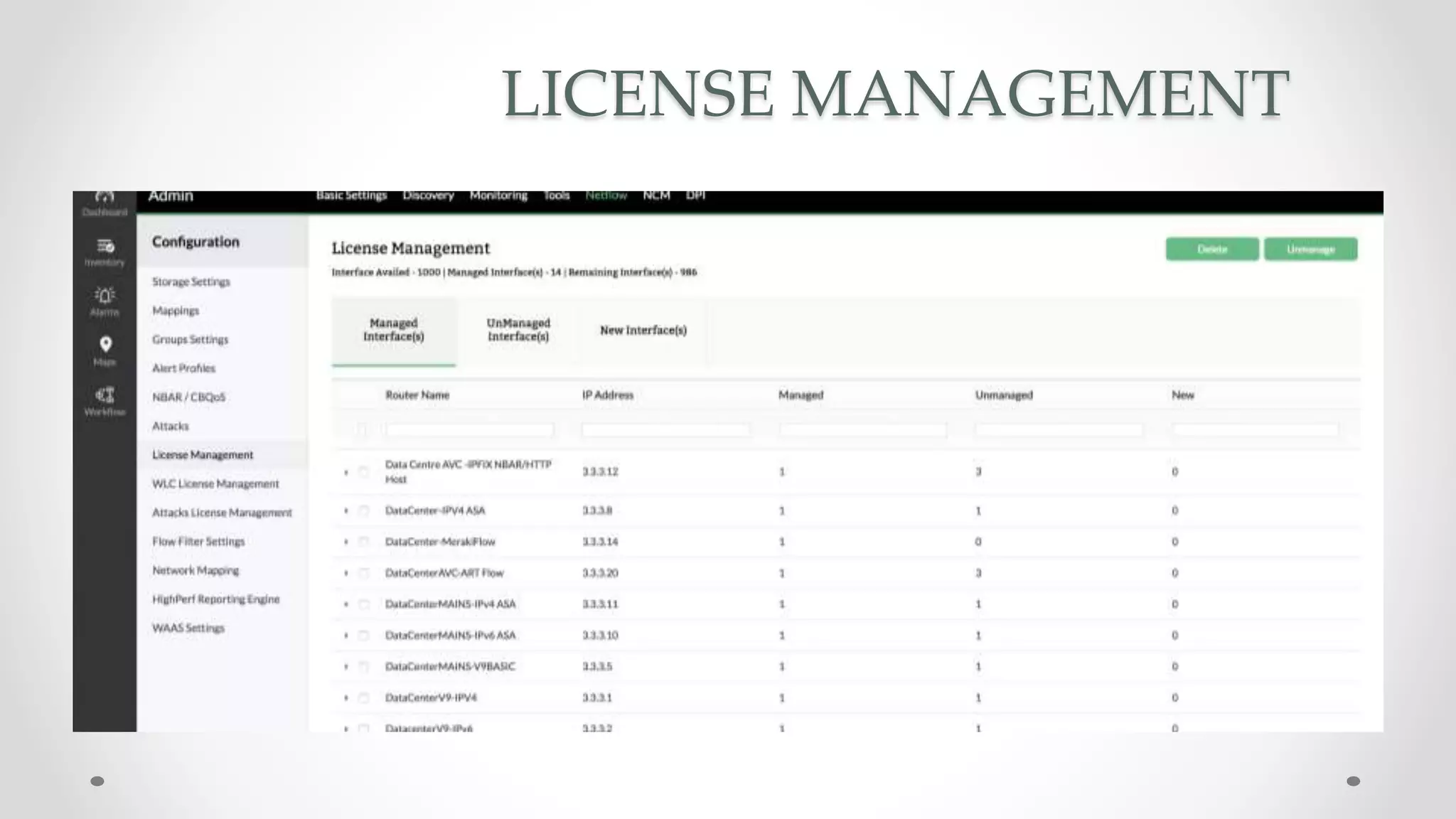Open Basic Settings in top menu
This screenshot has width=1456, height=819.
[x=351, y=196]
